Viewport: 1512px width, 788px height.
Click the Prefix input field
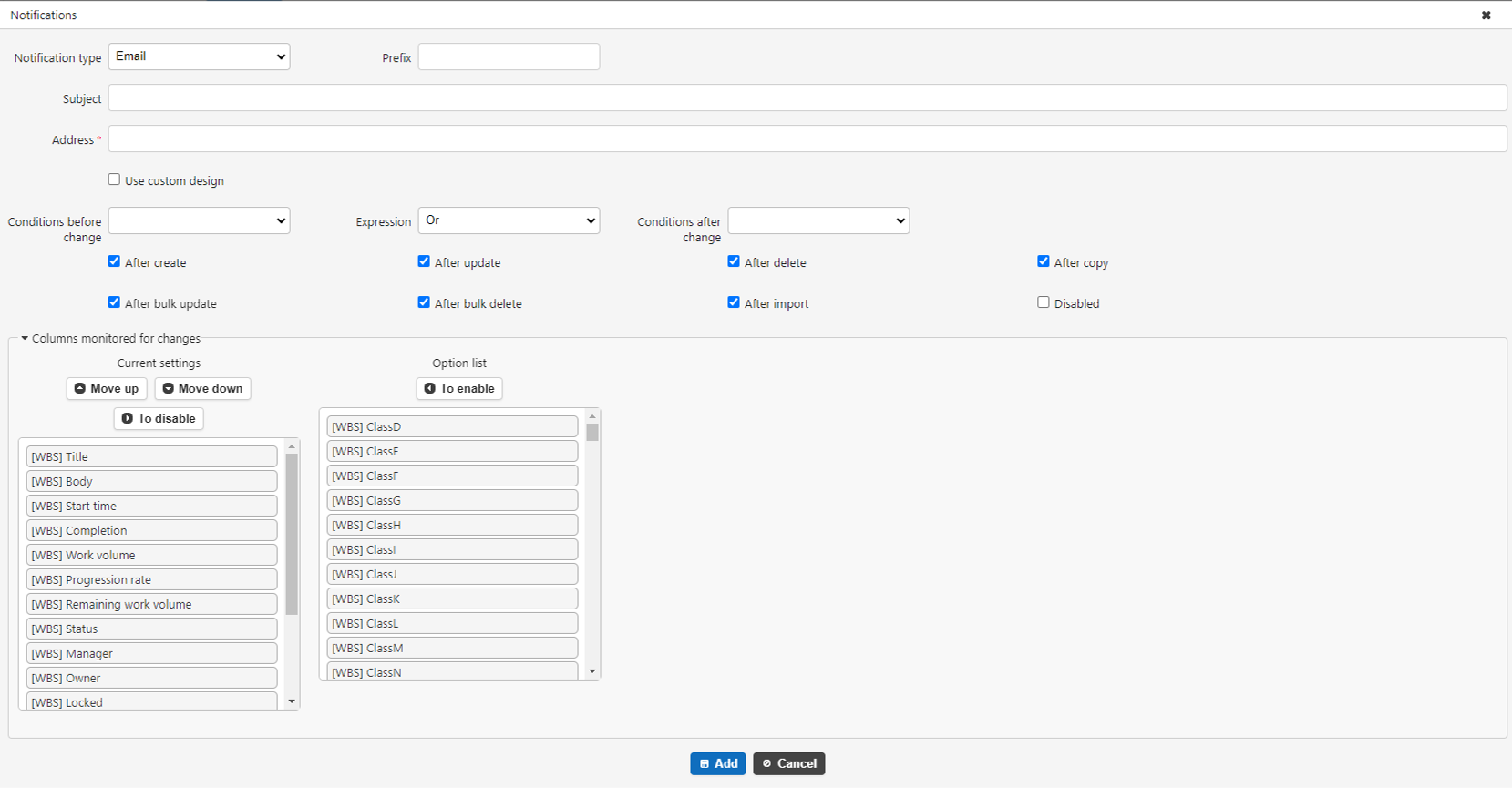click(509, 56)
